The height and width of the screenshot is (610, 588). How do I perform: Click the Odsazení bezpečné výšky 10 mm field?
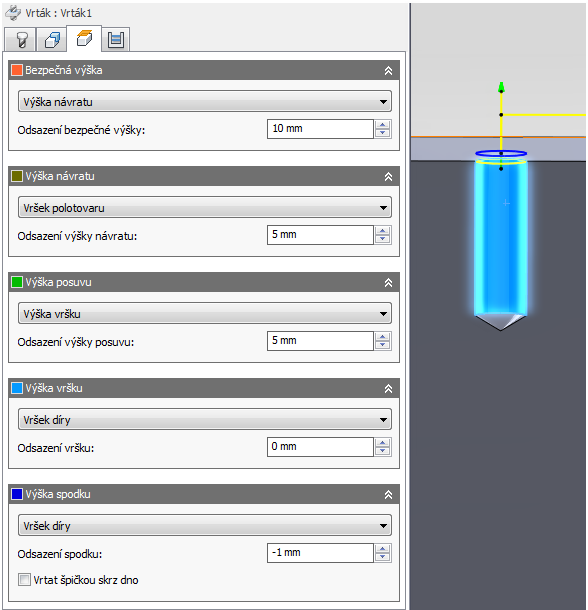click(x=320, y=129)
